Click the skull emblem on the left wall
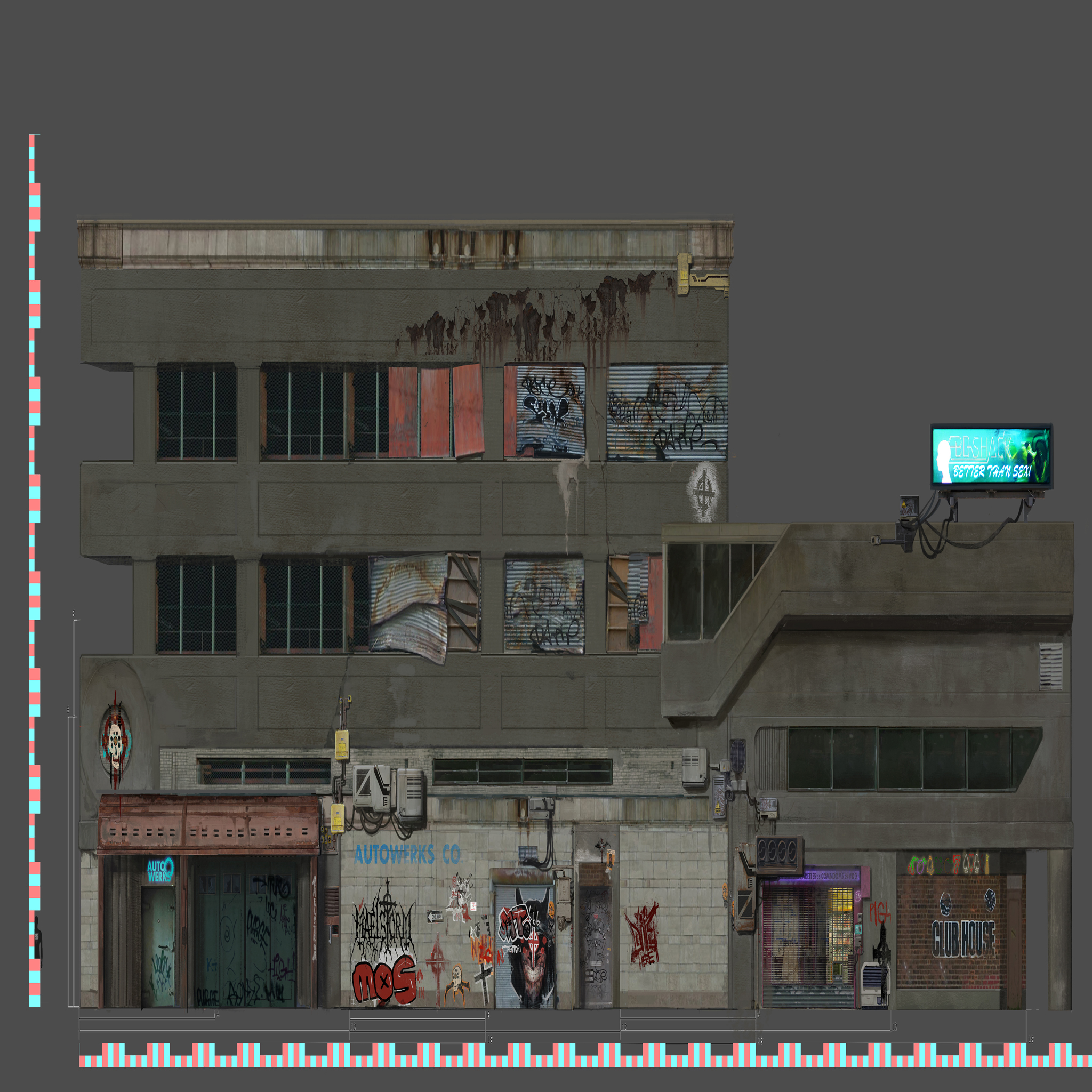Viewport: 1092px width, 1092px height. coord(115,740)
